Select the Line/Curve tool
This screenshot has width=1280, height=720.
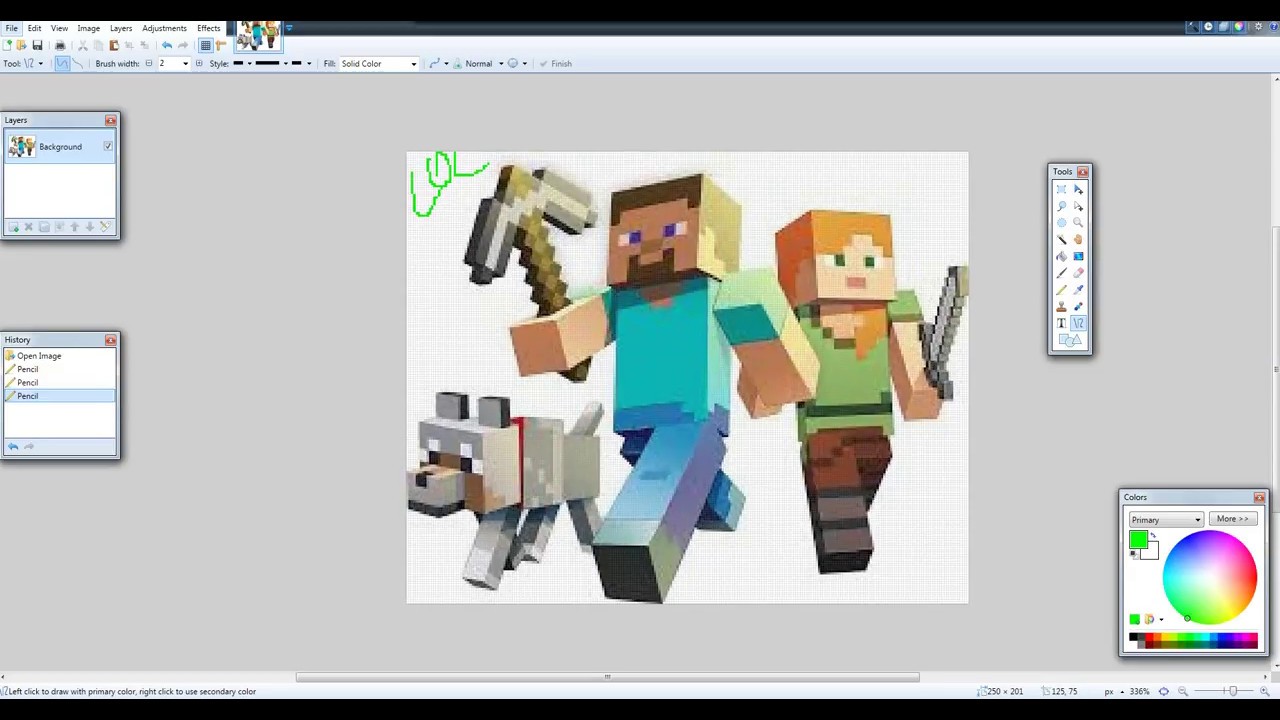click(x=1078, y=322)
